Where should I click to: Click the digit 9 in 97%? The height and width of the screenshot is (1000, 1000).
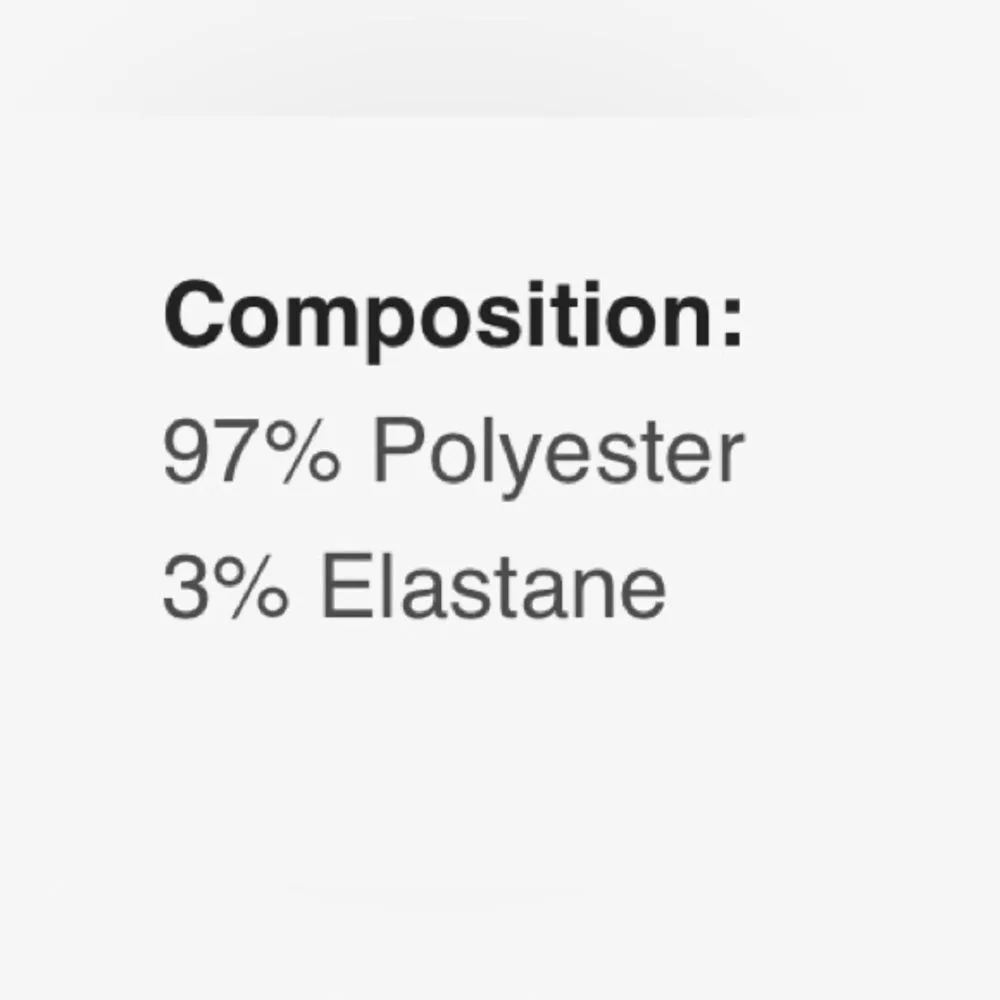186,455
